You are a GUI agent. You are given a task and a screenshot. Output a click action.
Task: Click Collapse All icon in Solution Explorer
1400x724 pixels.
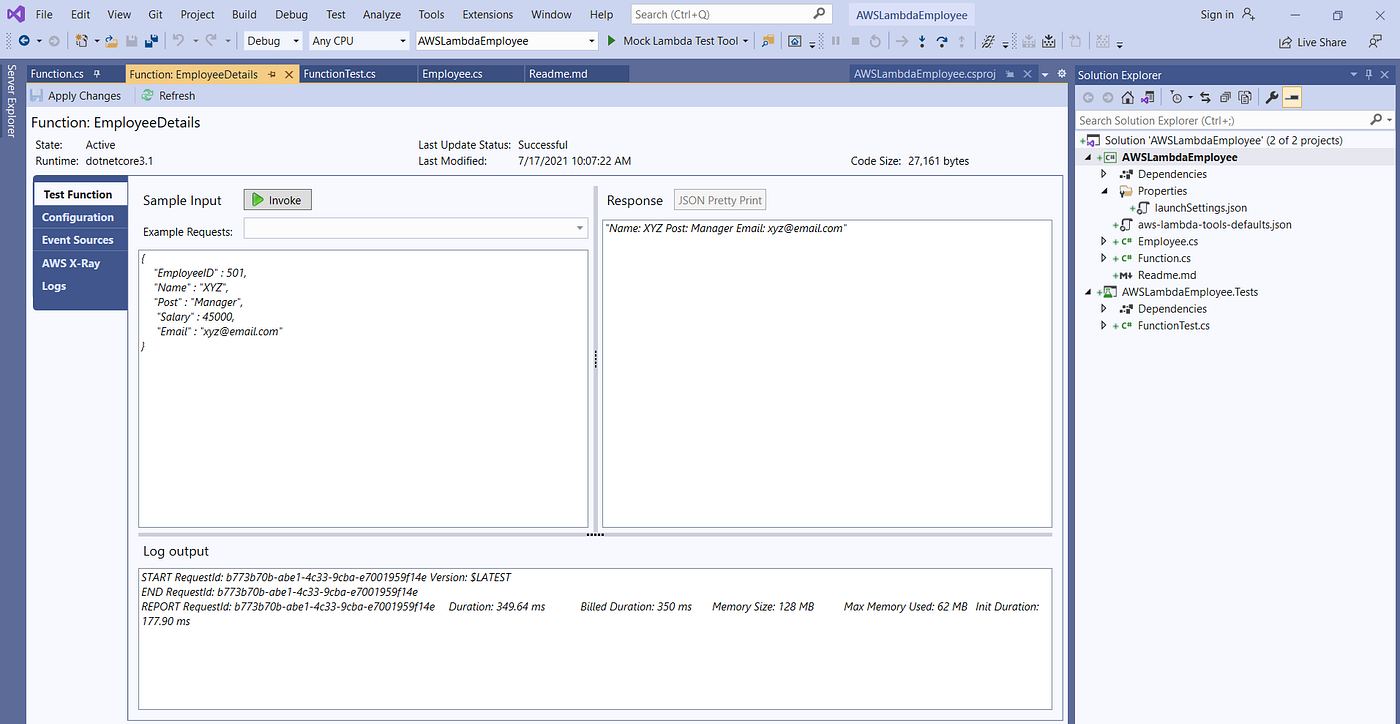coord(1225,97)
